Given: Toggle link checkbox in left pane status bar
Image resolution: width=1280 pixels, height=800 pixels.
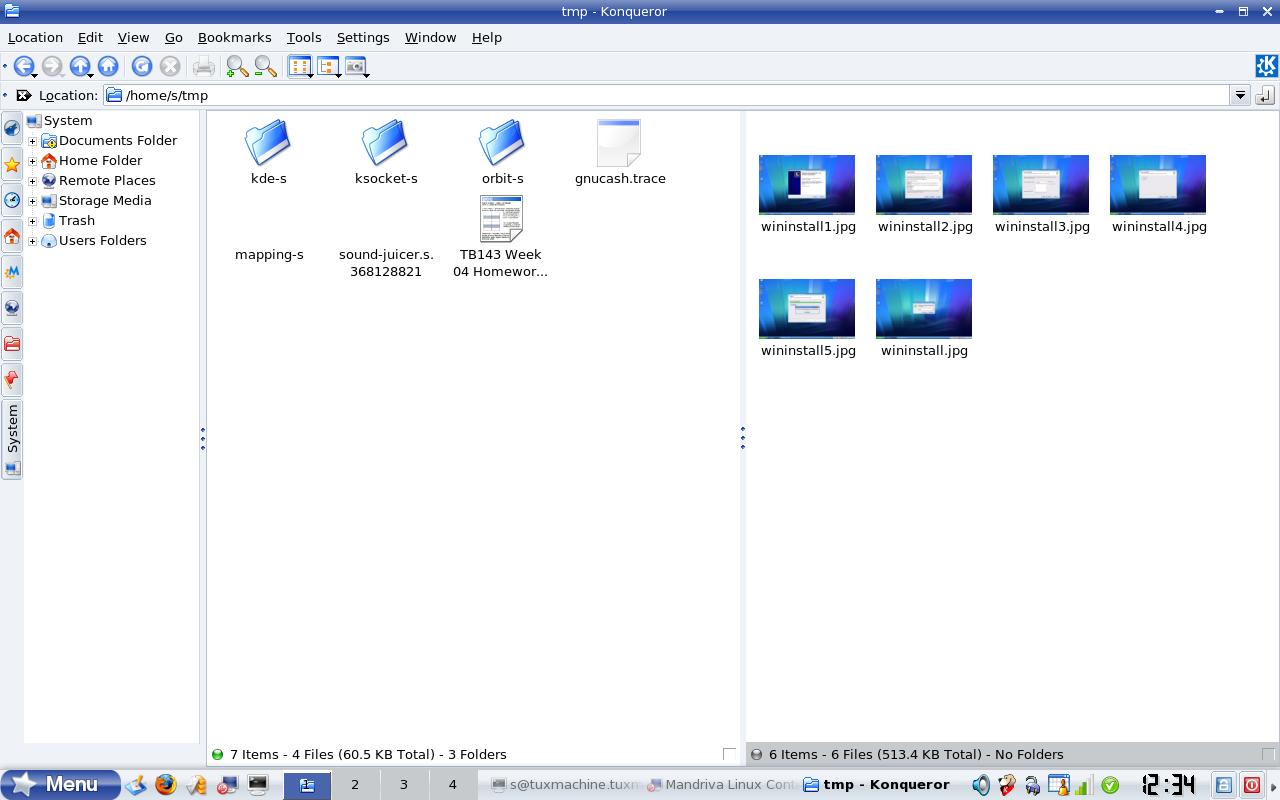Looking at the screenshot, I should point(729,754).
